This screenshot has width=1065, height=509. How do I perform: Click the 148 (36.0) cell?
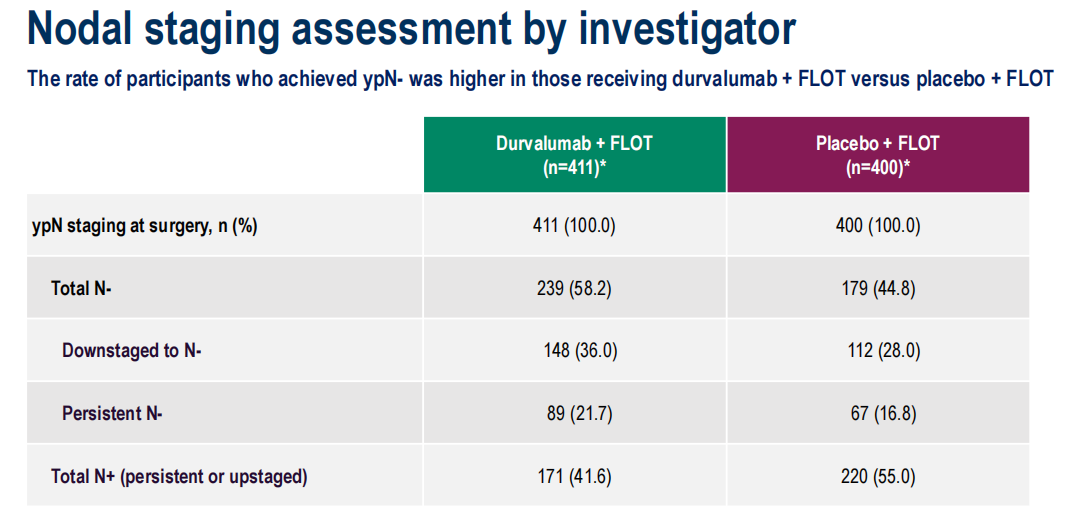(574, 351)
